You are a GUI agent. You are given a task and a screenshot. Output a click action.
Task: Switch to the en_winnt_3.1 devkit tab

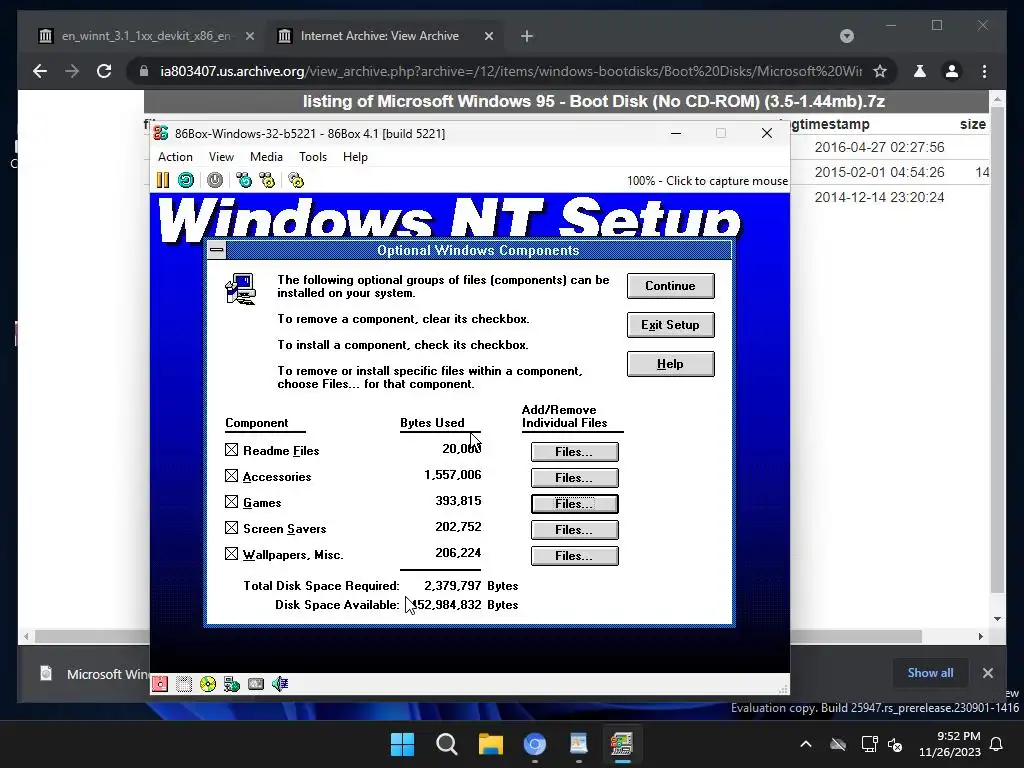pyautogui.click(x=145, y=36)
